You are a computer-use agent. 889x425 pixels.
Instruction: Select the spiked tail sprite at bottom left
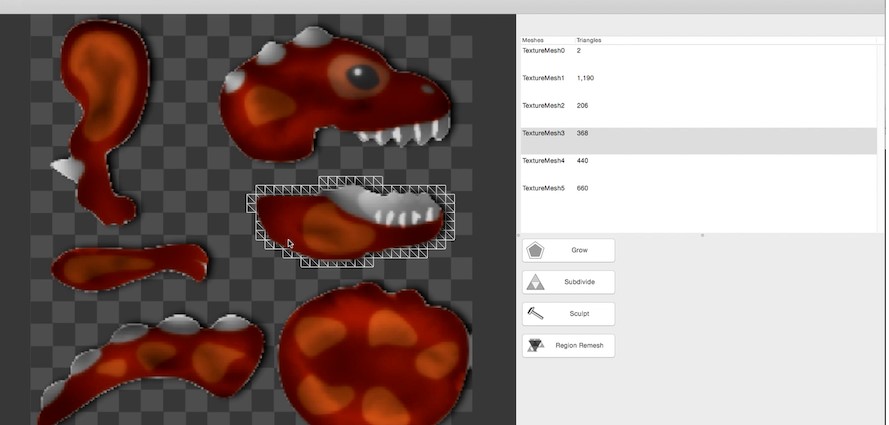(150, 360)
